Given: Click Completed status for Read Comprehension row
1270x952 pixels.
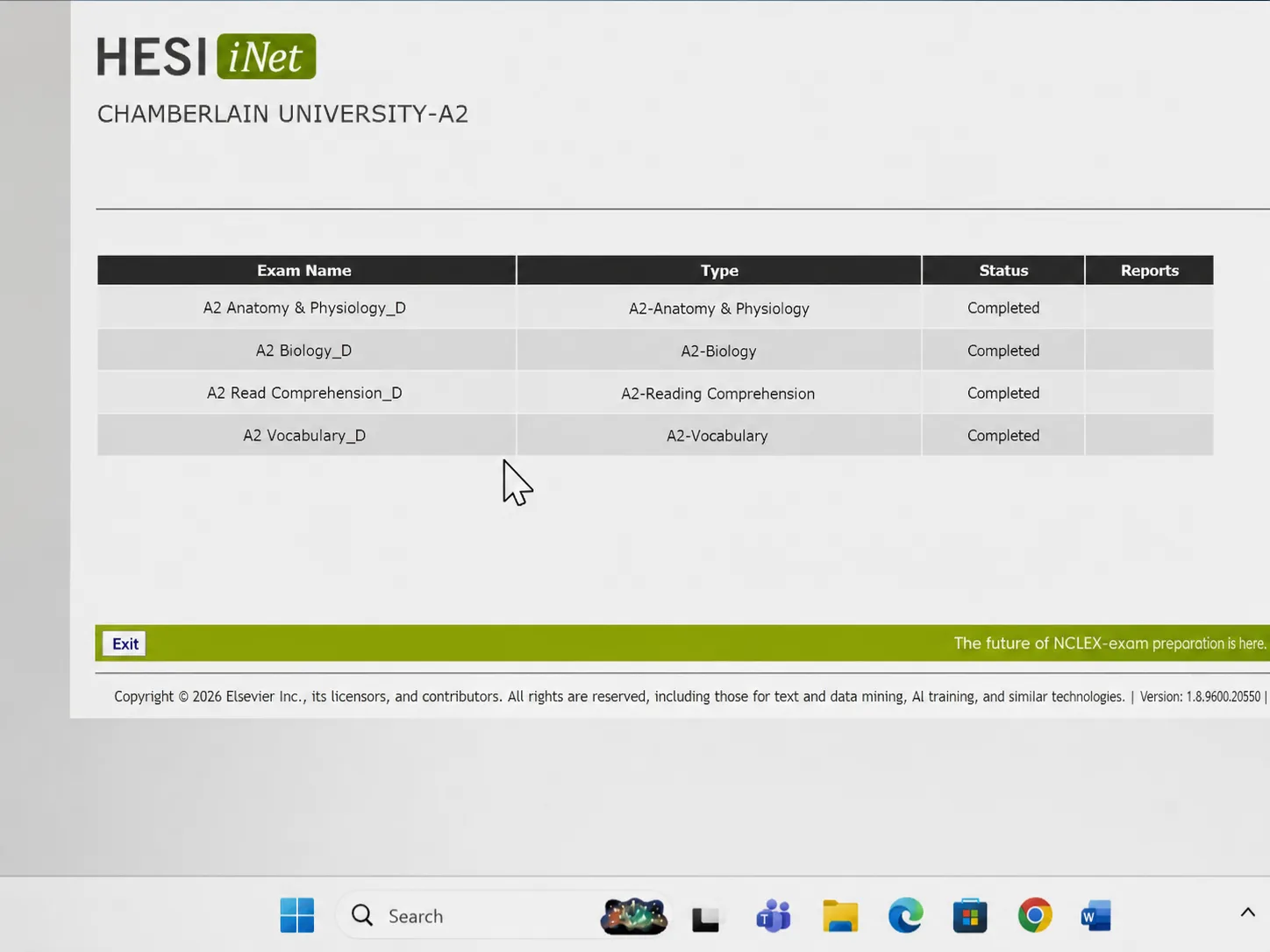Looking at the screenshot, I should coord(1003,393).
